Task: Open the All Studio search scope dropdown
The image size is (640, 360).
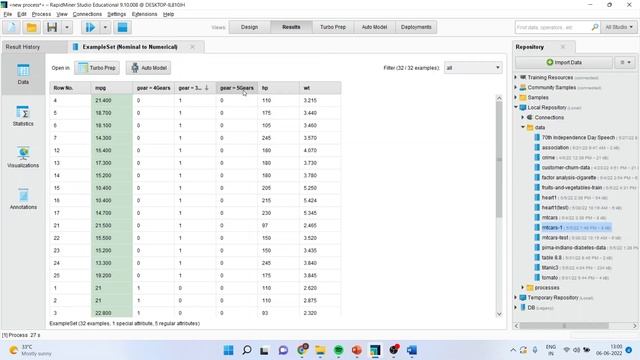Action: point(619,27)
